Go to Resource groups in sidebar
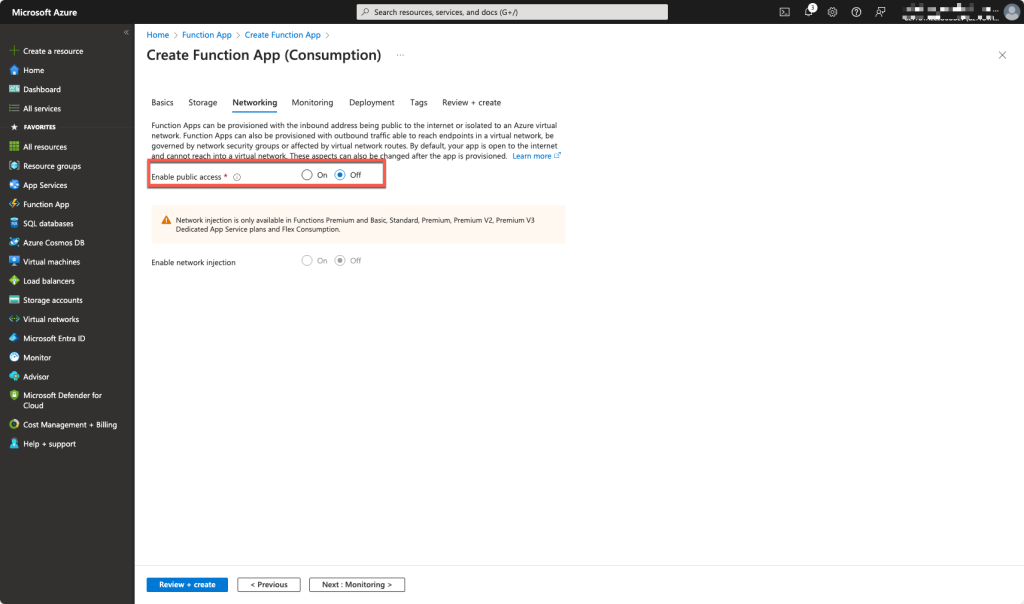Viewport: 1024px width, 604px height. 52,166
